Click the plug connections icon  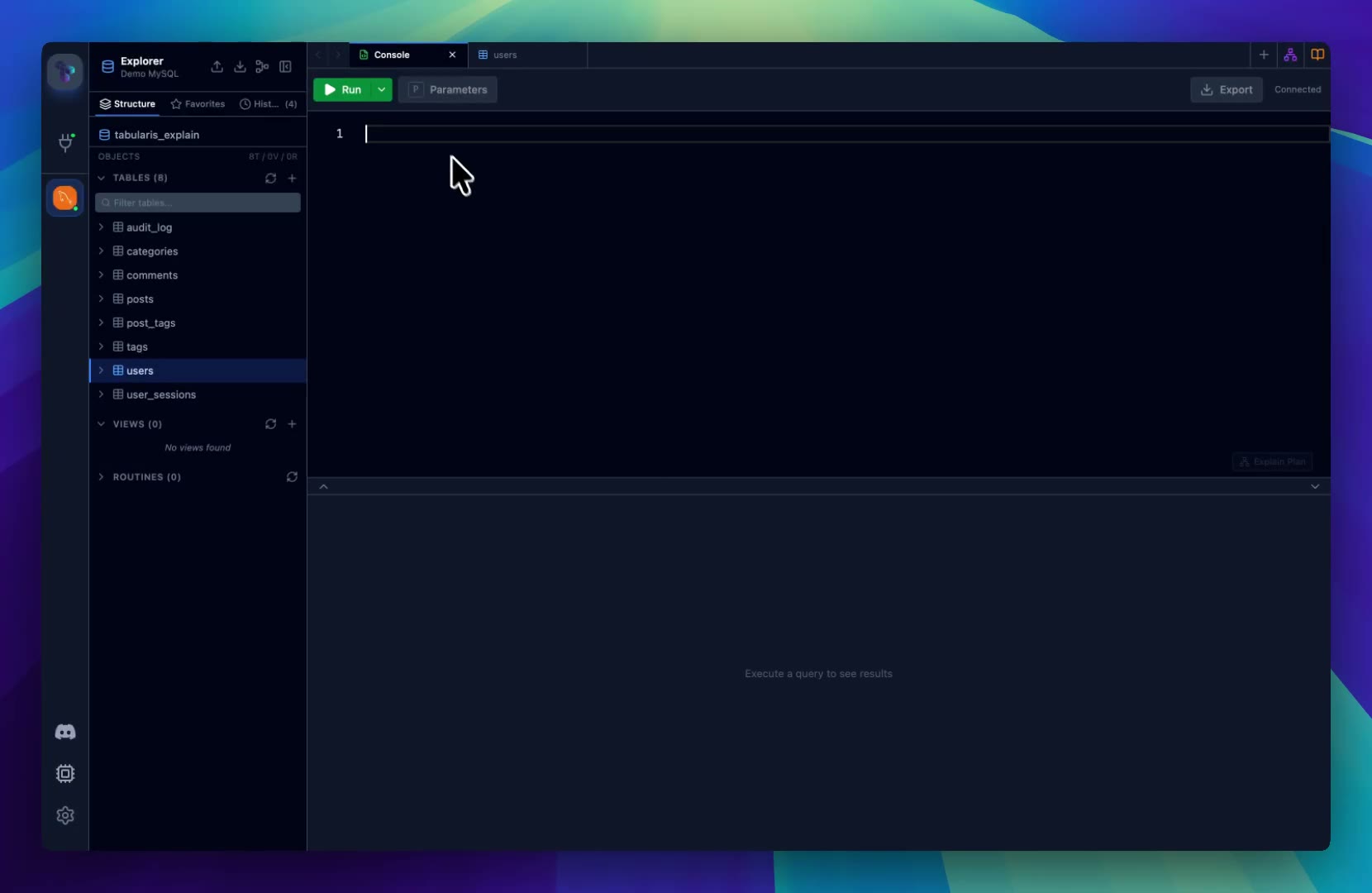tap(65, 143)
